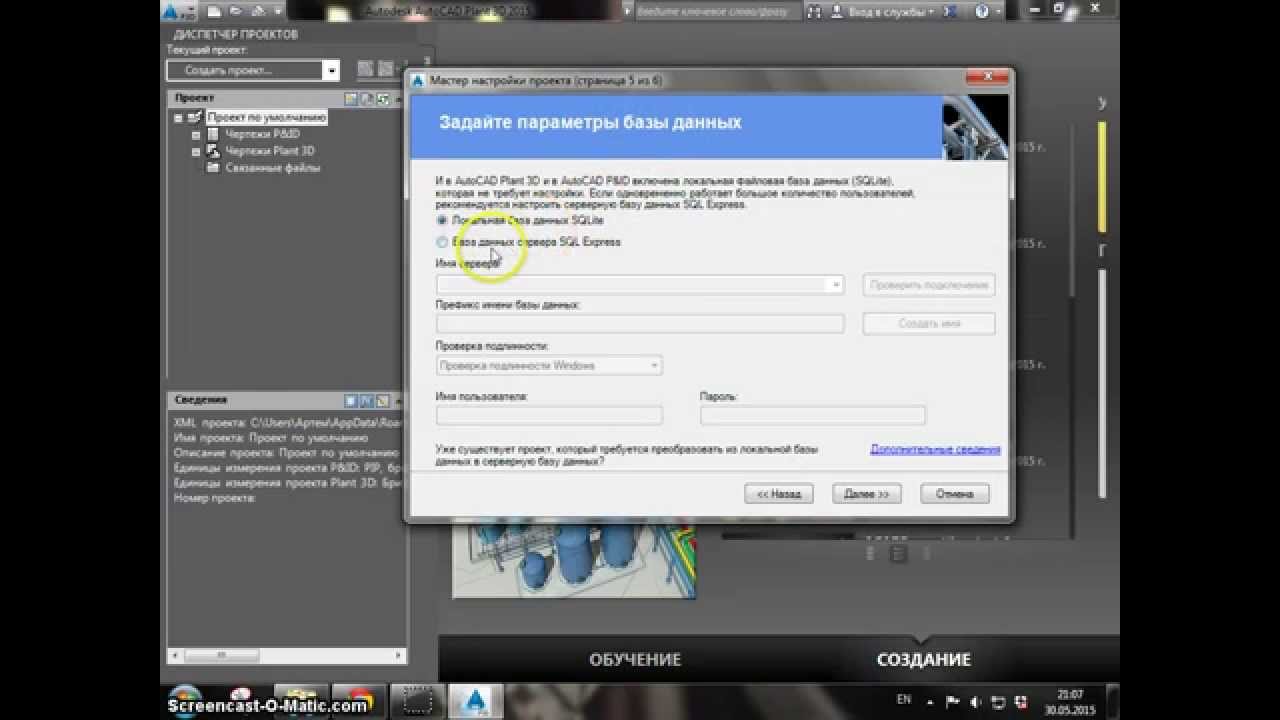Click the 'EN' language indicator in tray
The height and width of the screenshot is (720, 1280).
pyautogui.click(x=904, y=700)
